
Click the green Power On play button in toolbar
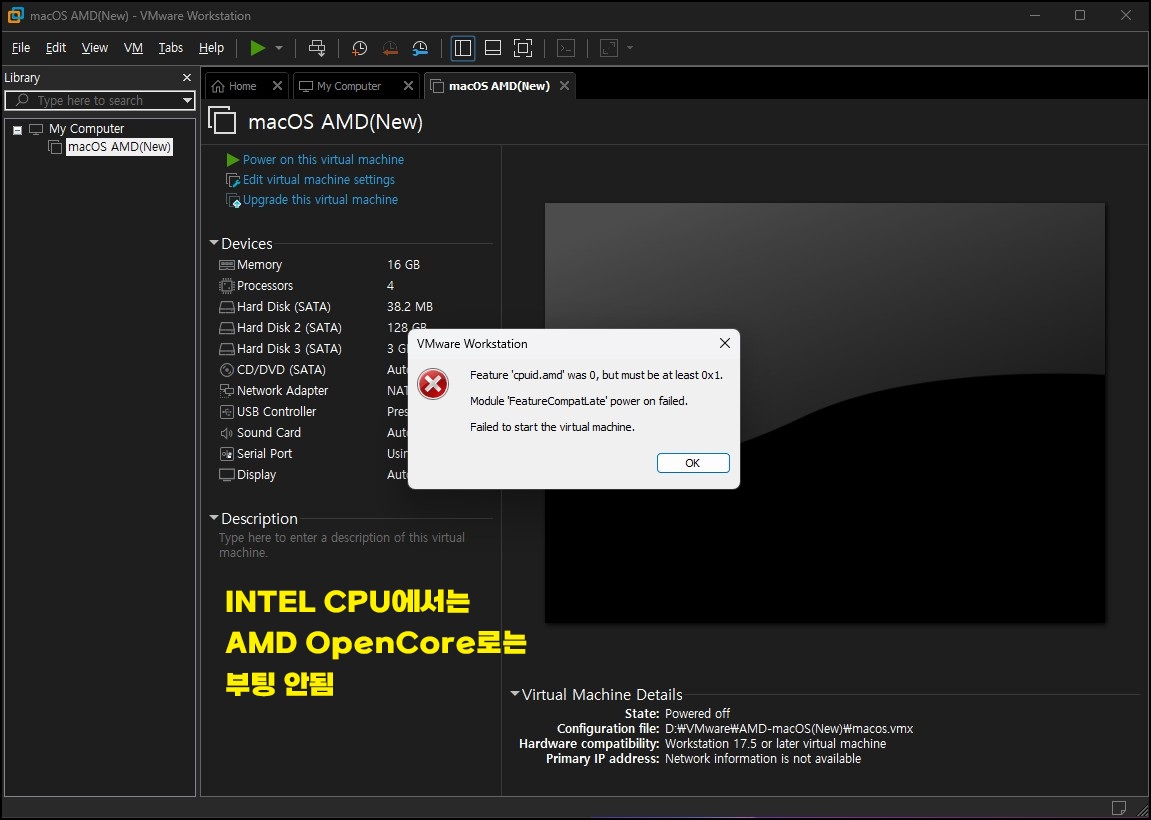pos(258,48)
